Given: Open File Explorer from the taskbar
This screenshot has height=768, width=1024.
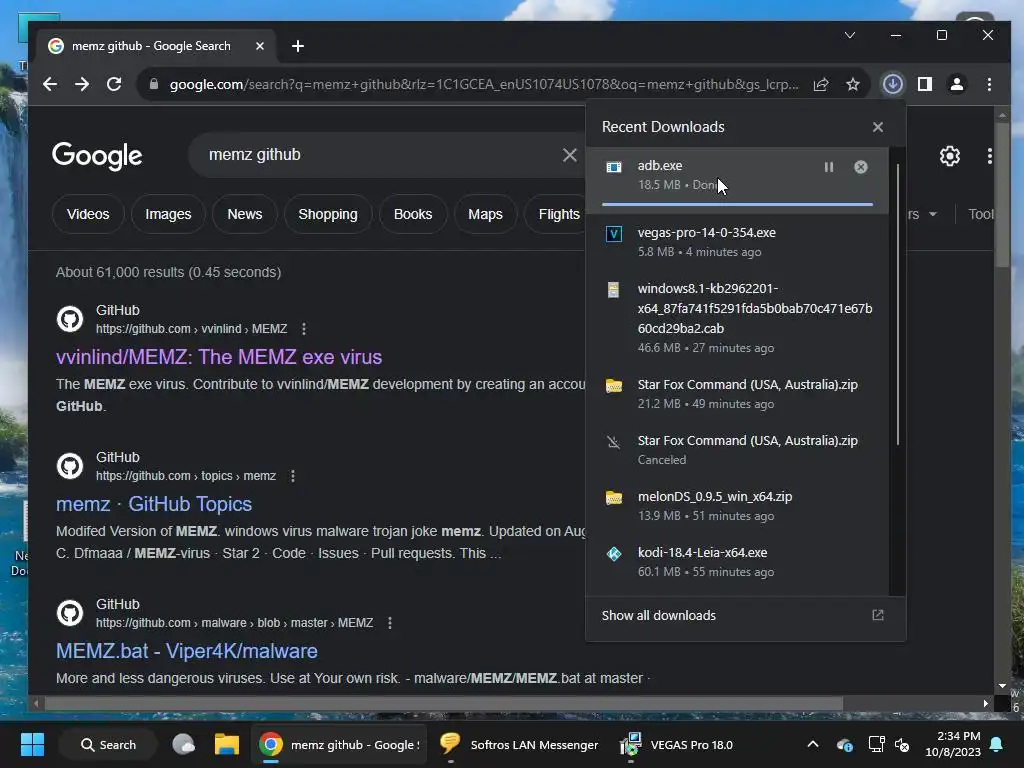Looking at the screenshot, I should click(227, 744).
